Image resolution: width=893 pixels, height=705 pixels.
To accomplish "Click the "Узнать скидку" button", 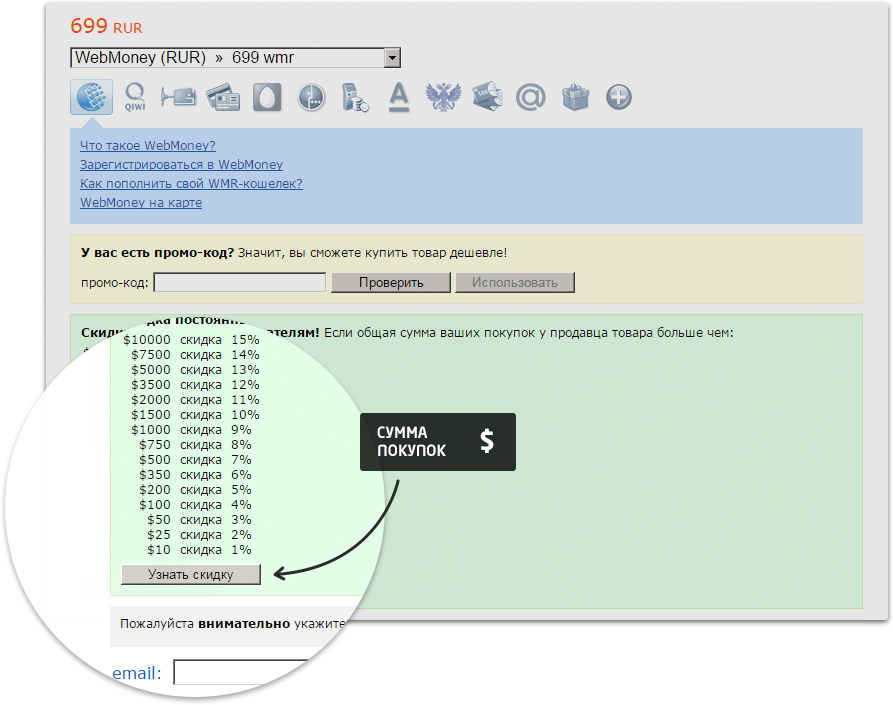I will coord(191,575).
